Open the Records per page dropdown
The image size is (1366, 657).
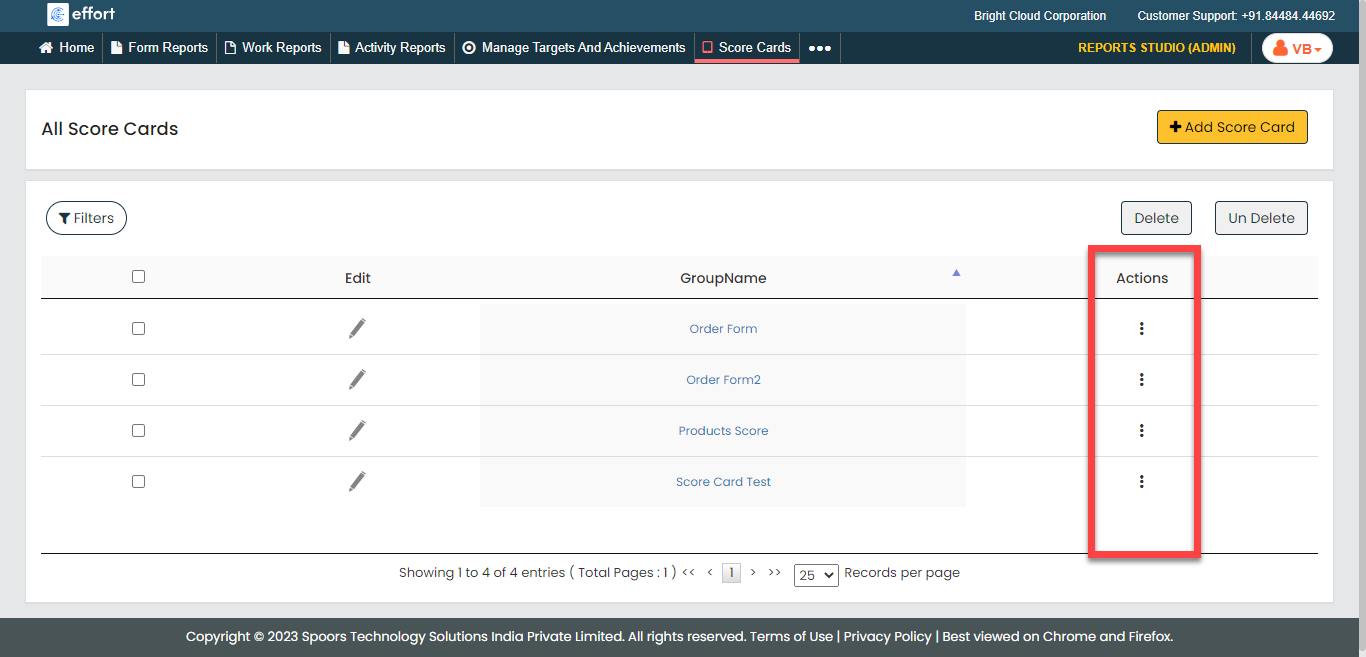click(815, 575)
